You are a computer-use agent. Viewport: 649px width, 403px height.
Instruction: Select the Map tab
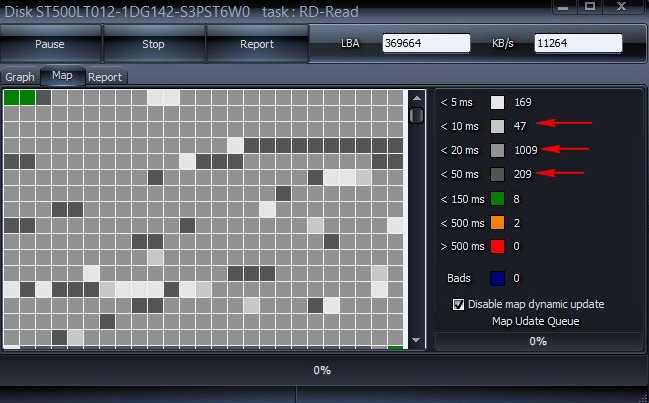tap(62, 76)
